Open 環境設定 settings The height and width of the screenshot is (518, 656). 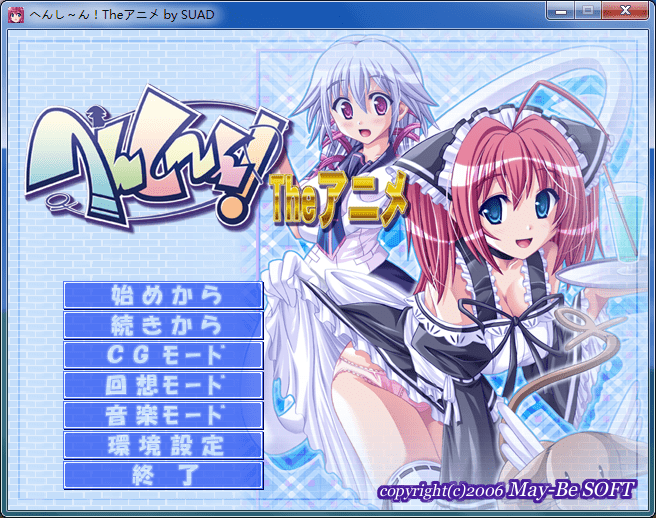click(163, 445)
